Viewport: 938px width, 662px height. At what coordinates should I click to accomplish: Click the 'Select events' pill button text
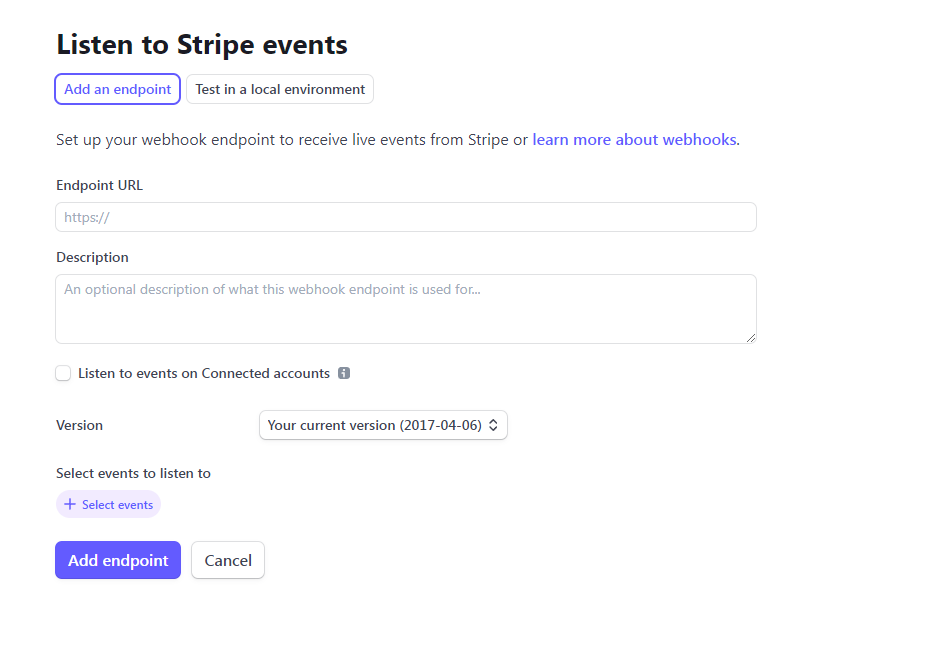click(x=117, y=505)
